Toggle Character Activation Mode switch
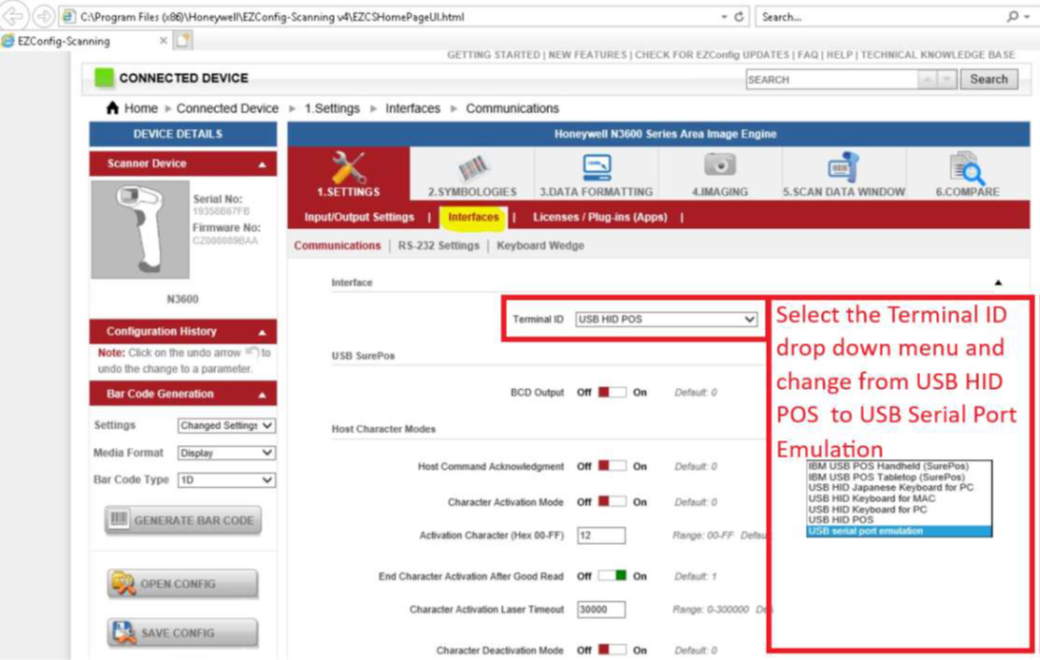The height and width of the screenshot is (660, 1040). point(612,501)
